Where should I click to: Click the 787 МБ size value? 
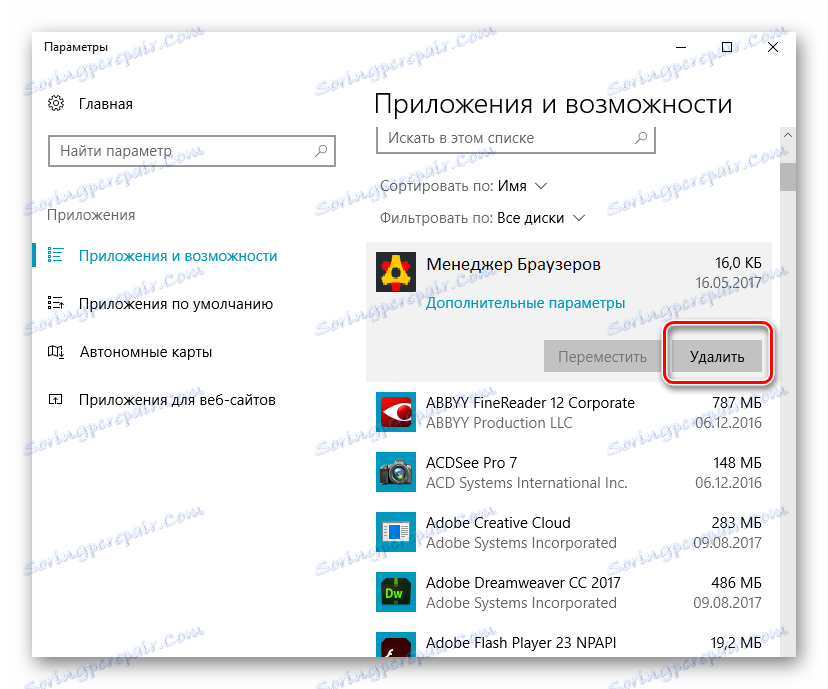[737, 403]
